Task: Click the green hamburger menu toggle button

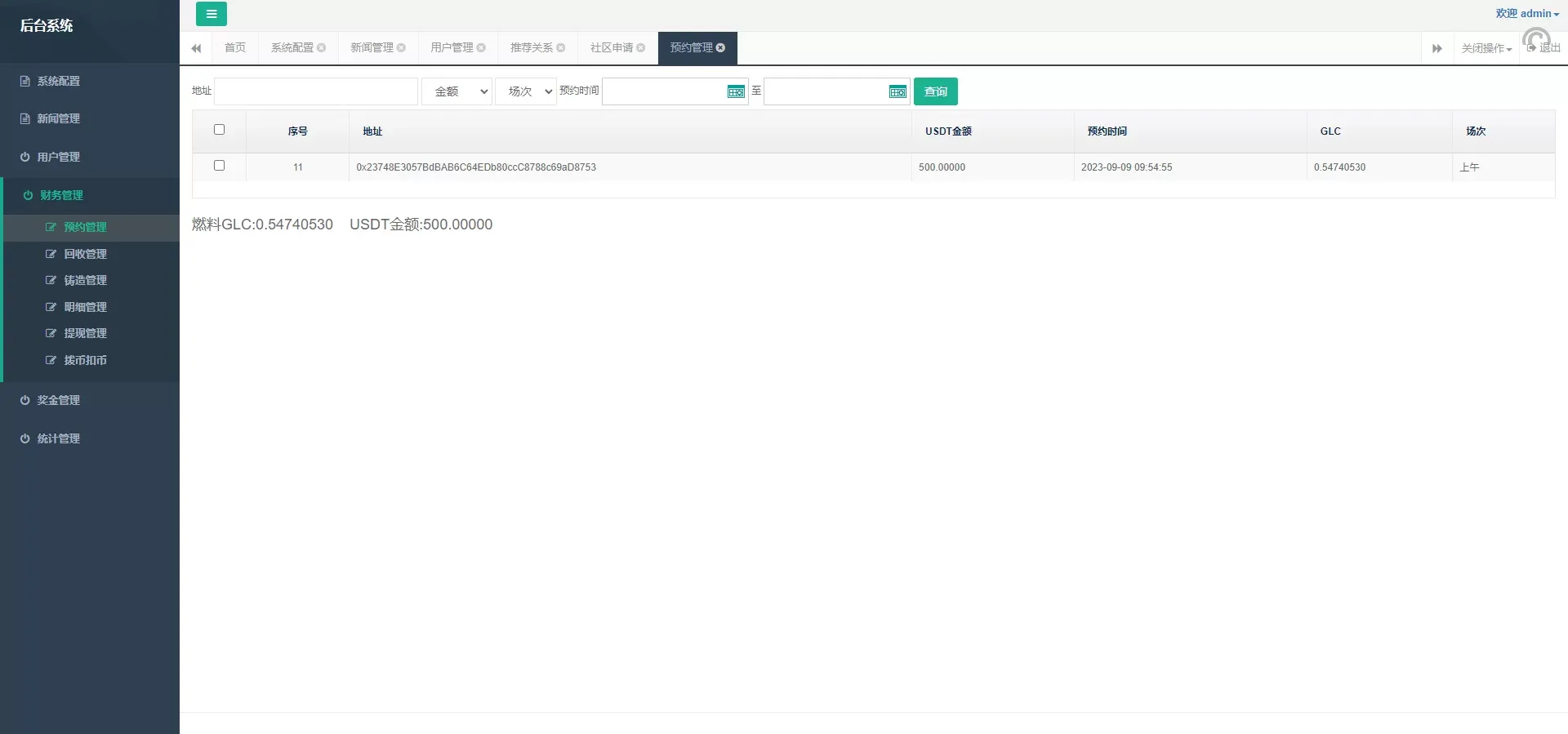Action: [x=211, y=14]
